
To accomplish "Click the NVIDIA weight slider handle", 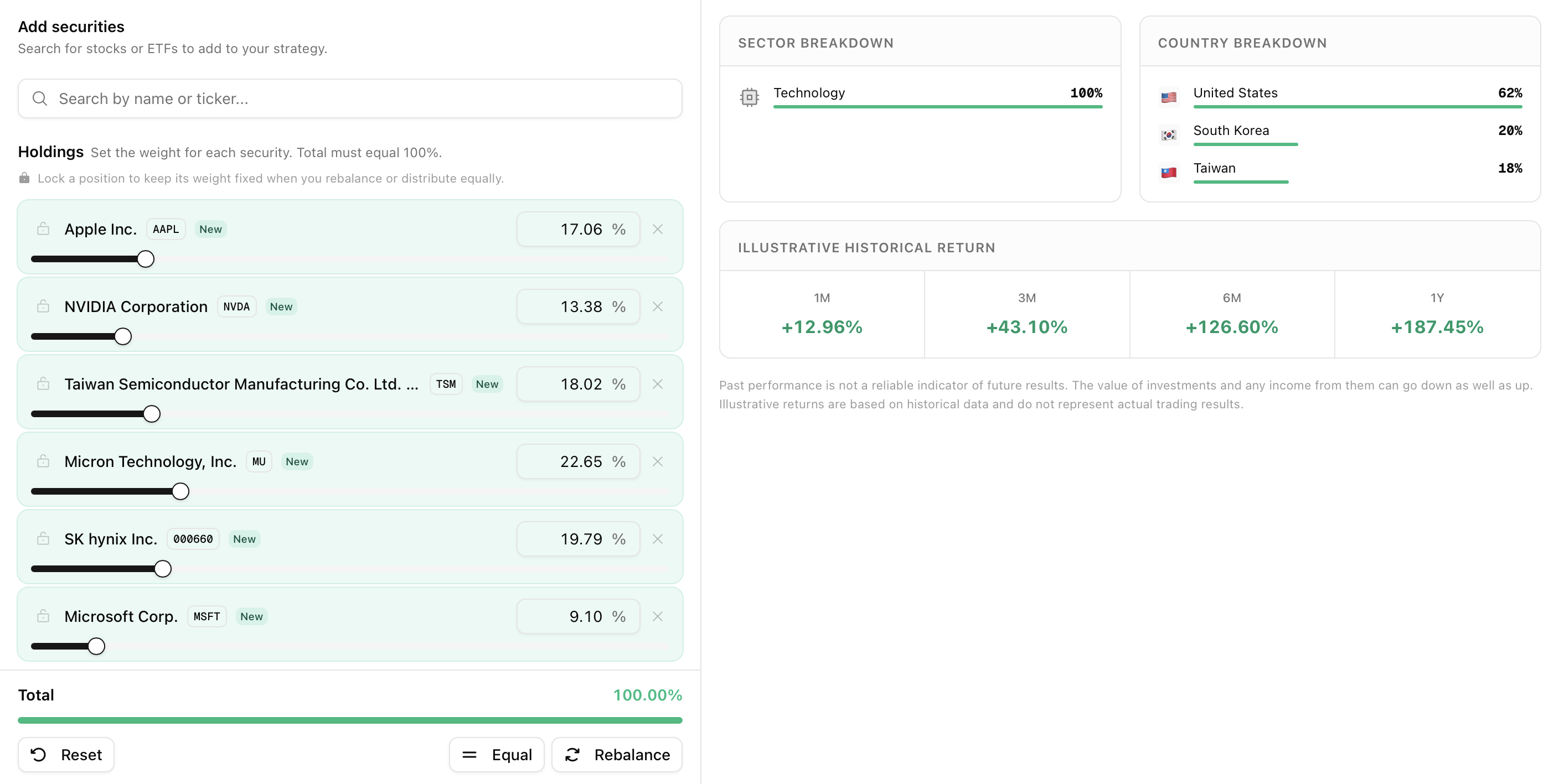I will [123, 336].
